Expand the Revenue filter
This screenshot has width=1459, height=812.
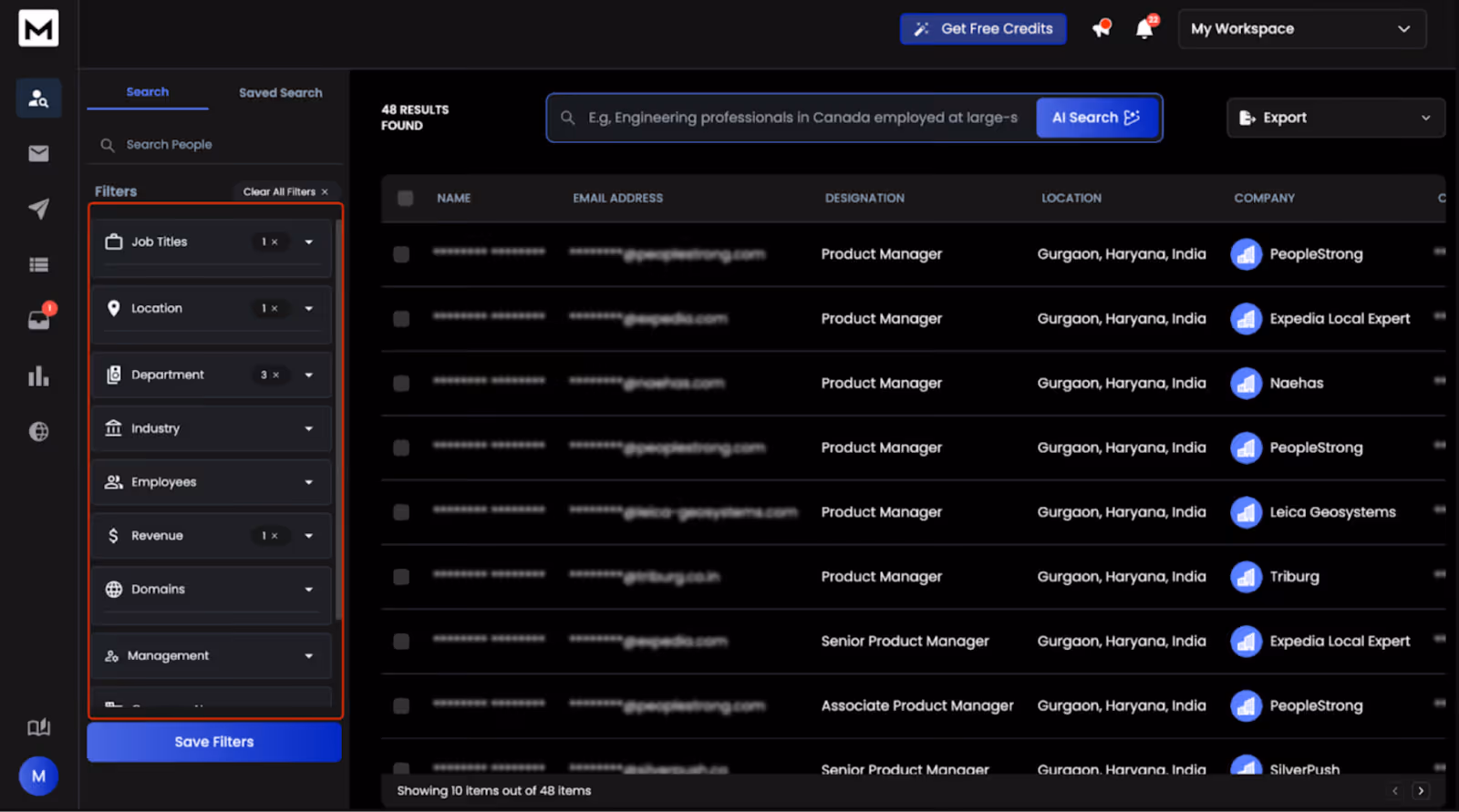(x=309, y=536)
